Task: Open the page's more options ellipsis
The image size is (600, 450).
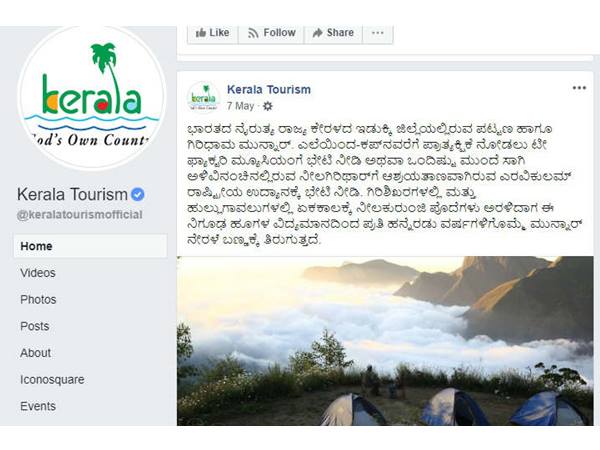Action: click(378, 33)
